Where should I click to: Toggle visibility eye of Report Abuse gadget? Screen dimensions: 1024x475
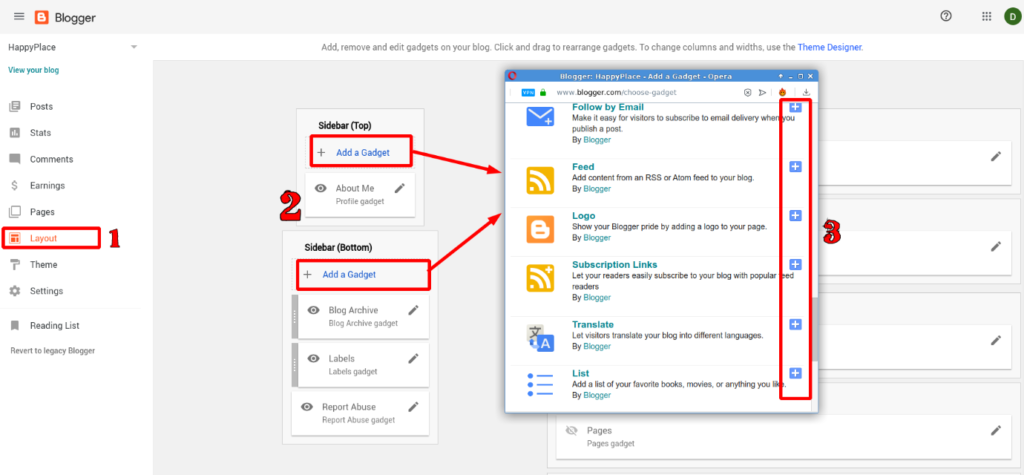307,407
